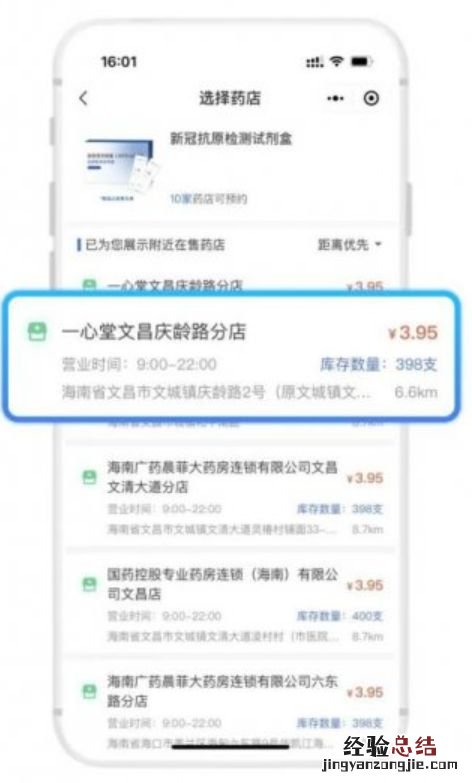Tap the circular close-target icon in header
Screen dimensions: 472x783
[371, 98]
